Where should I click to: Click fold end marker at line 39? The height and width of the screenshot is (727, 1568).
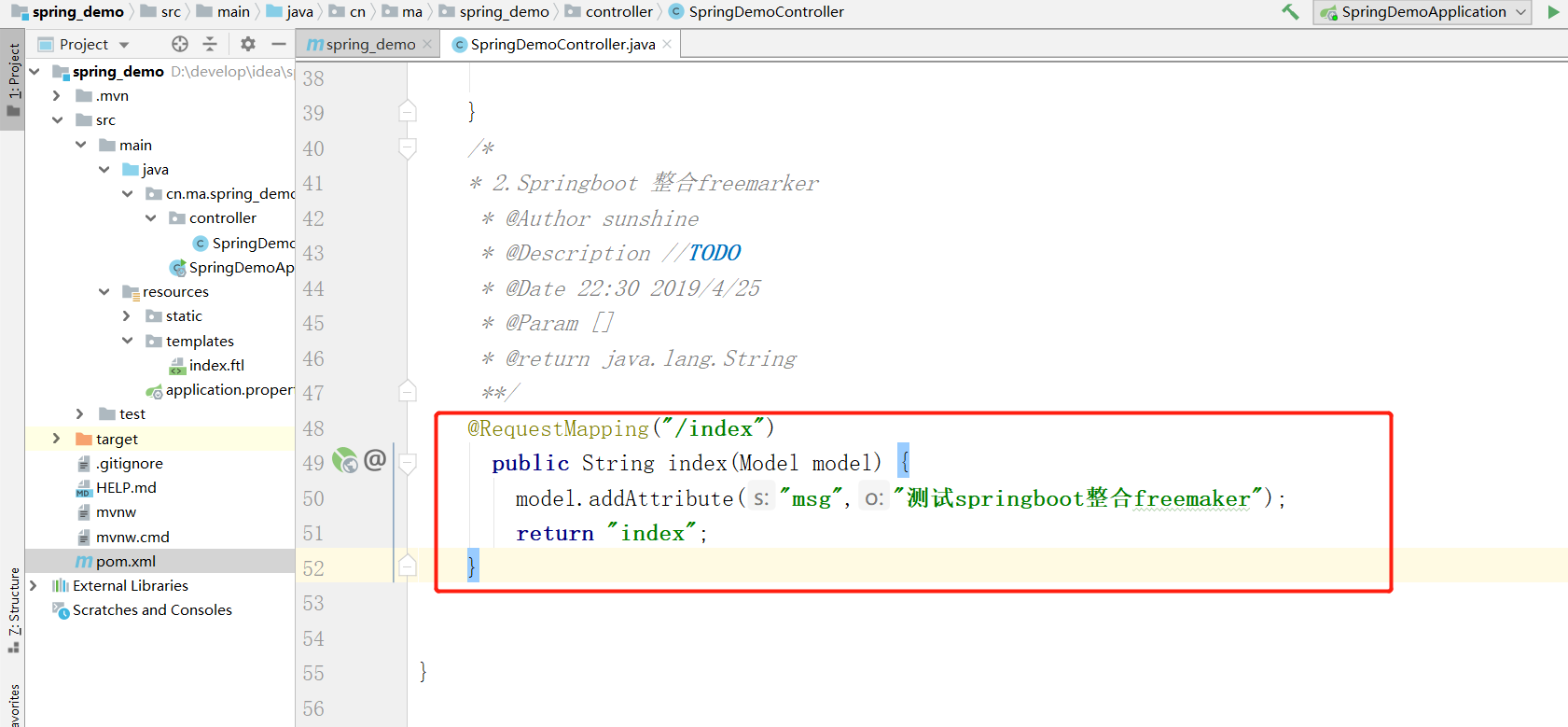[408, 112]
